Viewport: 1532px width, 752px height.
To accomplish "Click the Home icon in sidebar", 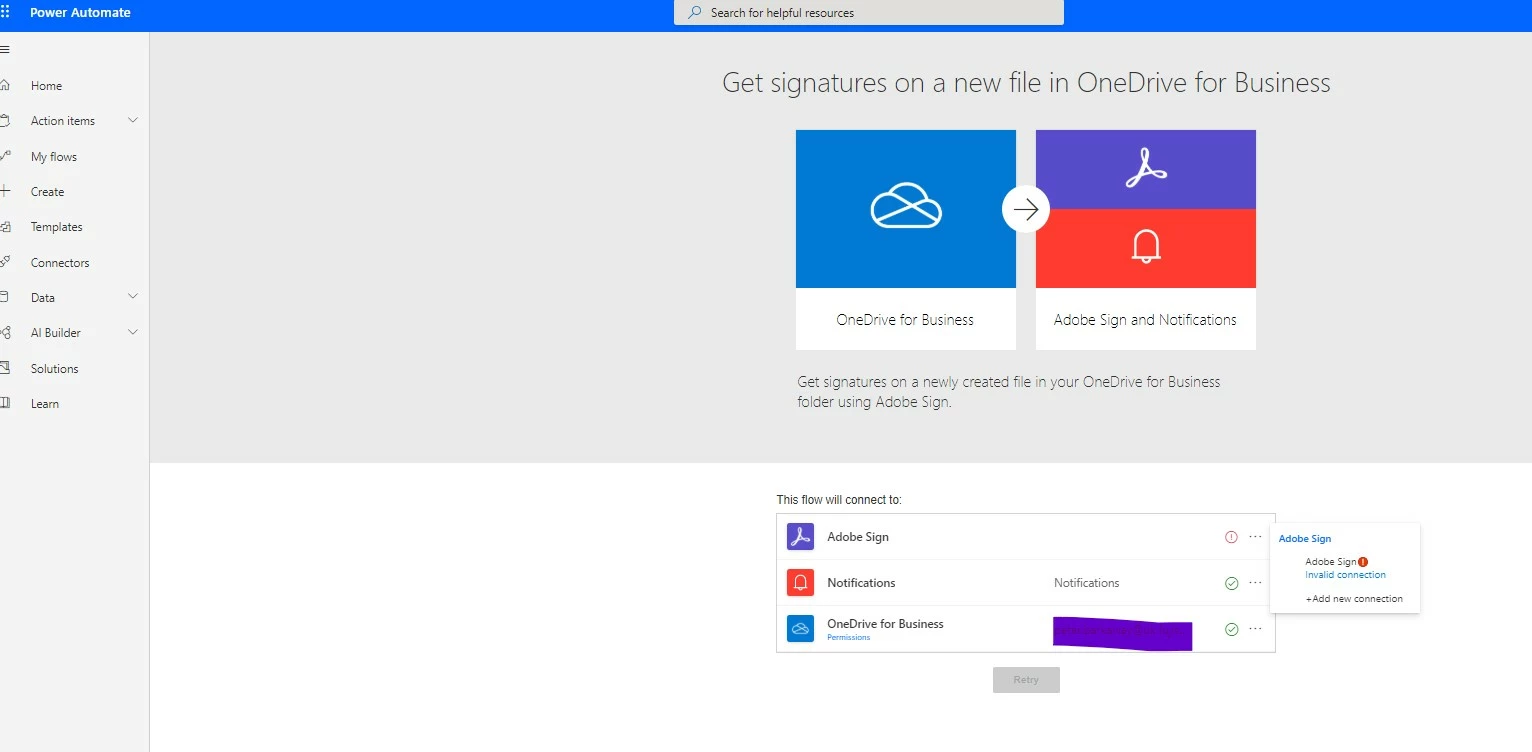I will click(5, 85).
